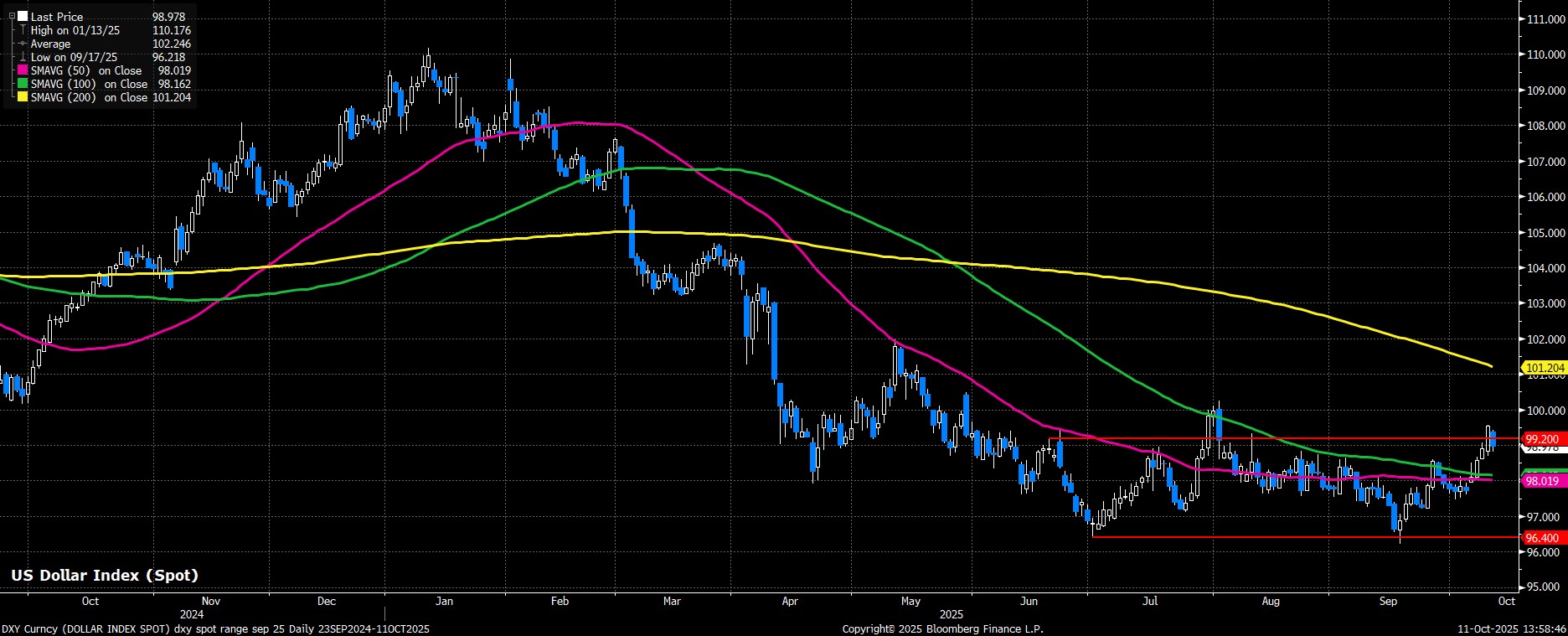Select the green SMAVG (100) swatch

[x=23, y=85]
